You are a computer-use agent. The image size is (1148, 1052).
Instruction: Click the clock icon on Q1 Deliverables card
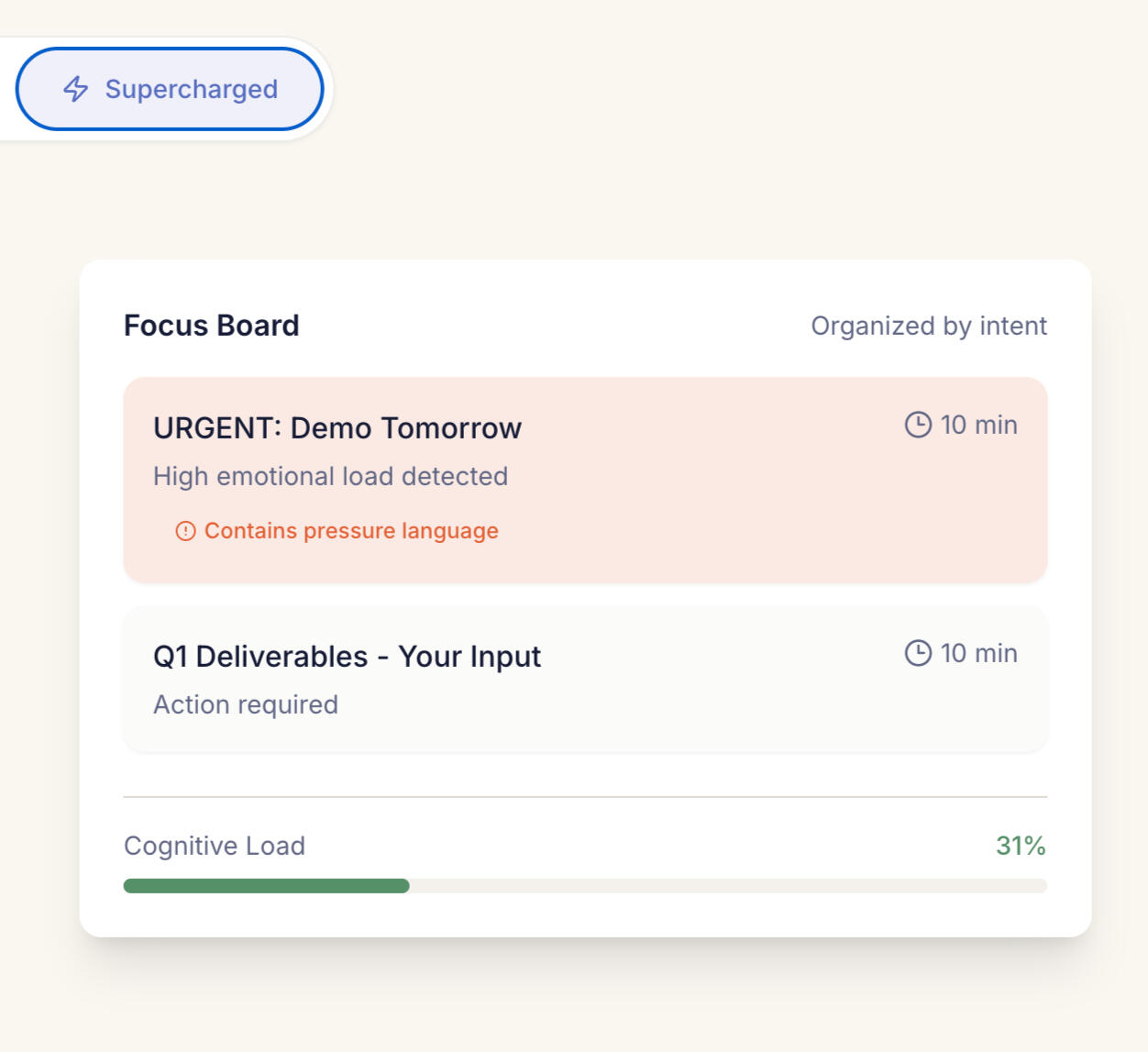(918, 653)
